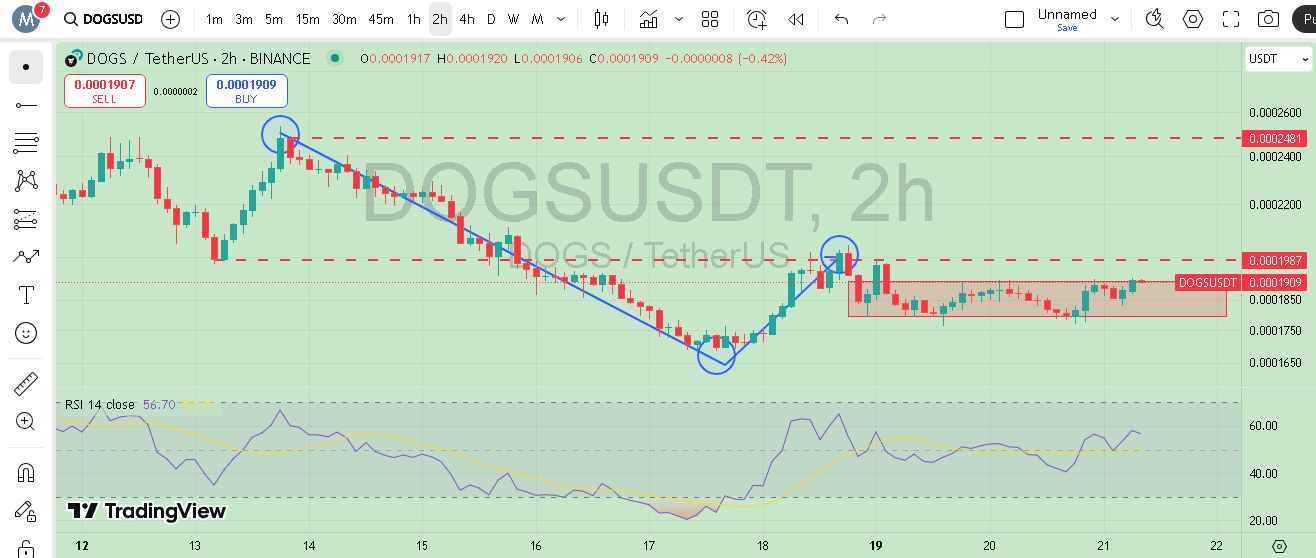Click the green market status dot

coord(335,59)
